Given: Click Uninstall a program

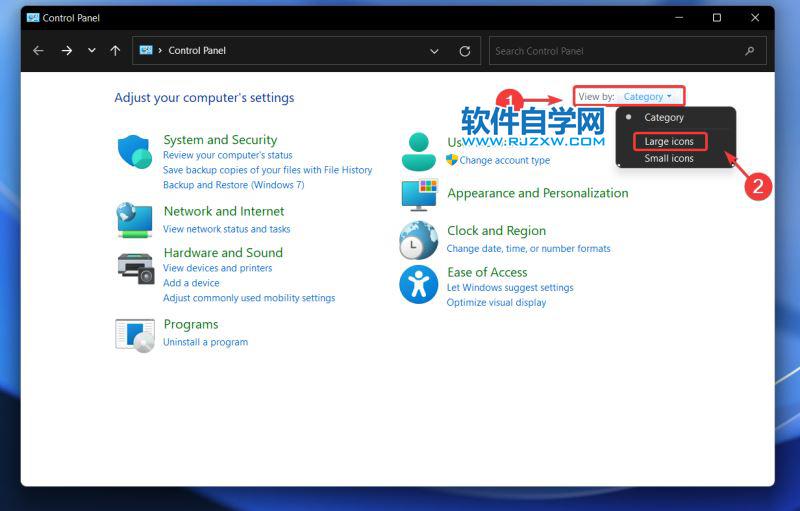Looking at the screenshot, I should tap(205, 342).
